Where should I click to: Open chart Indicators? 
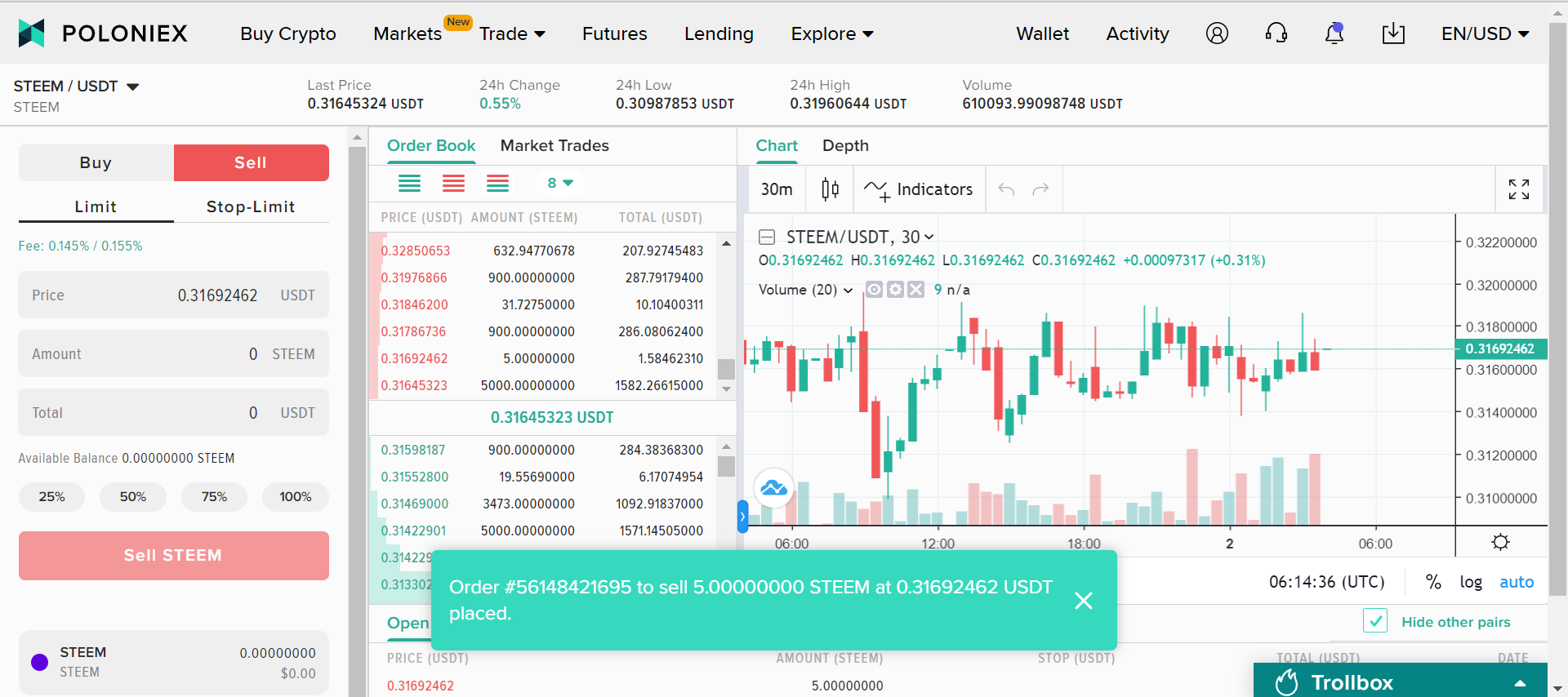pyautogui.click(x=918, y=189)
